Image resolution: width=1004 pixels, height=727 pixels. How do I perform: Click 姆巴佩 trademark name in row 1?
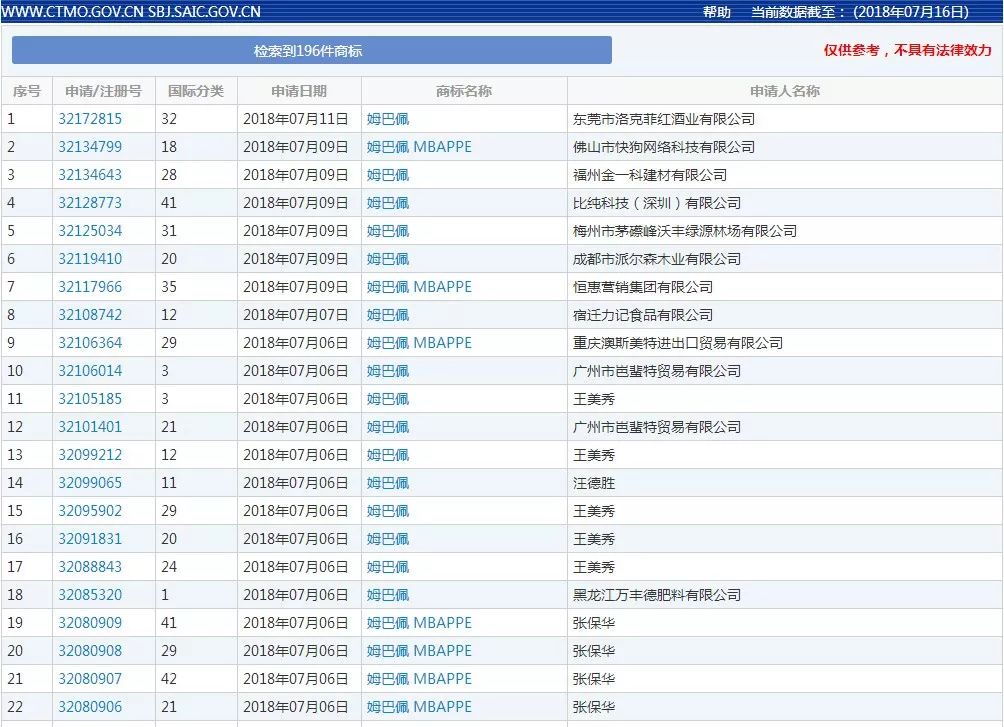(x=388, y=119)
